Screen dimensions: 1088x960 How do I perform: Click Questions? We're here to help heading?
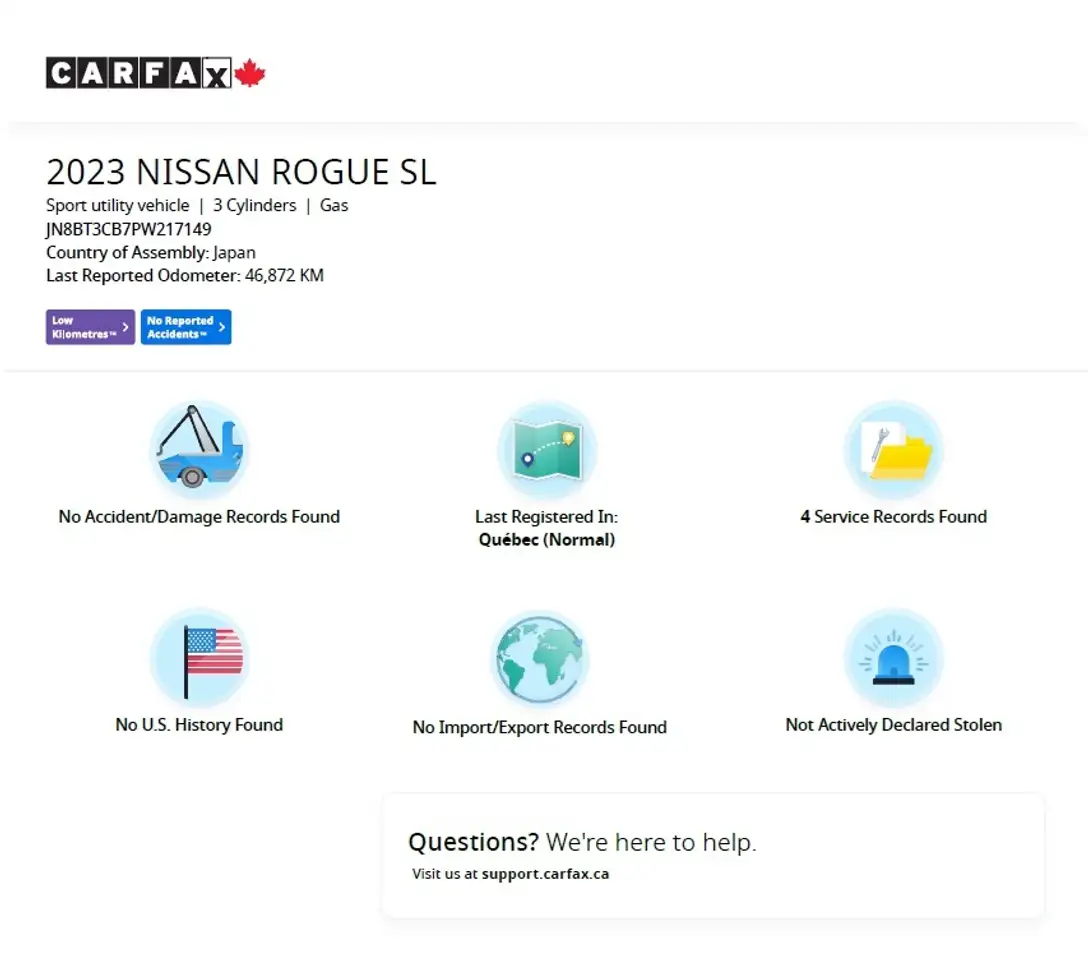coord(582,842)
